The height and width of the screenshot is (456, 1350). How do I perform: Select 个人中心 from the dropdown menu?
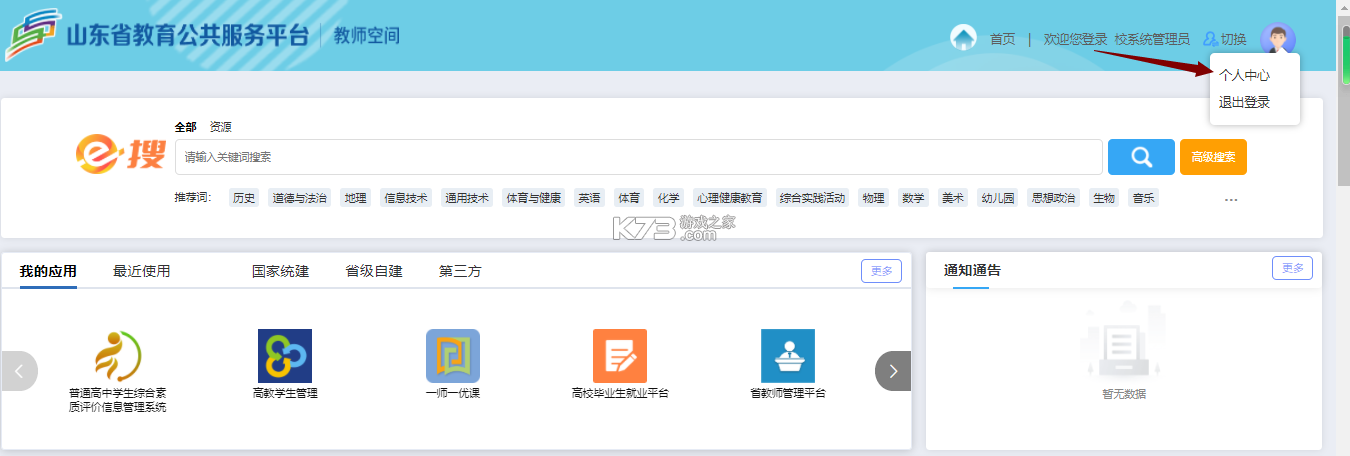coord(1244,75)
